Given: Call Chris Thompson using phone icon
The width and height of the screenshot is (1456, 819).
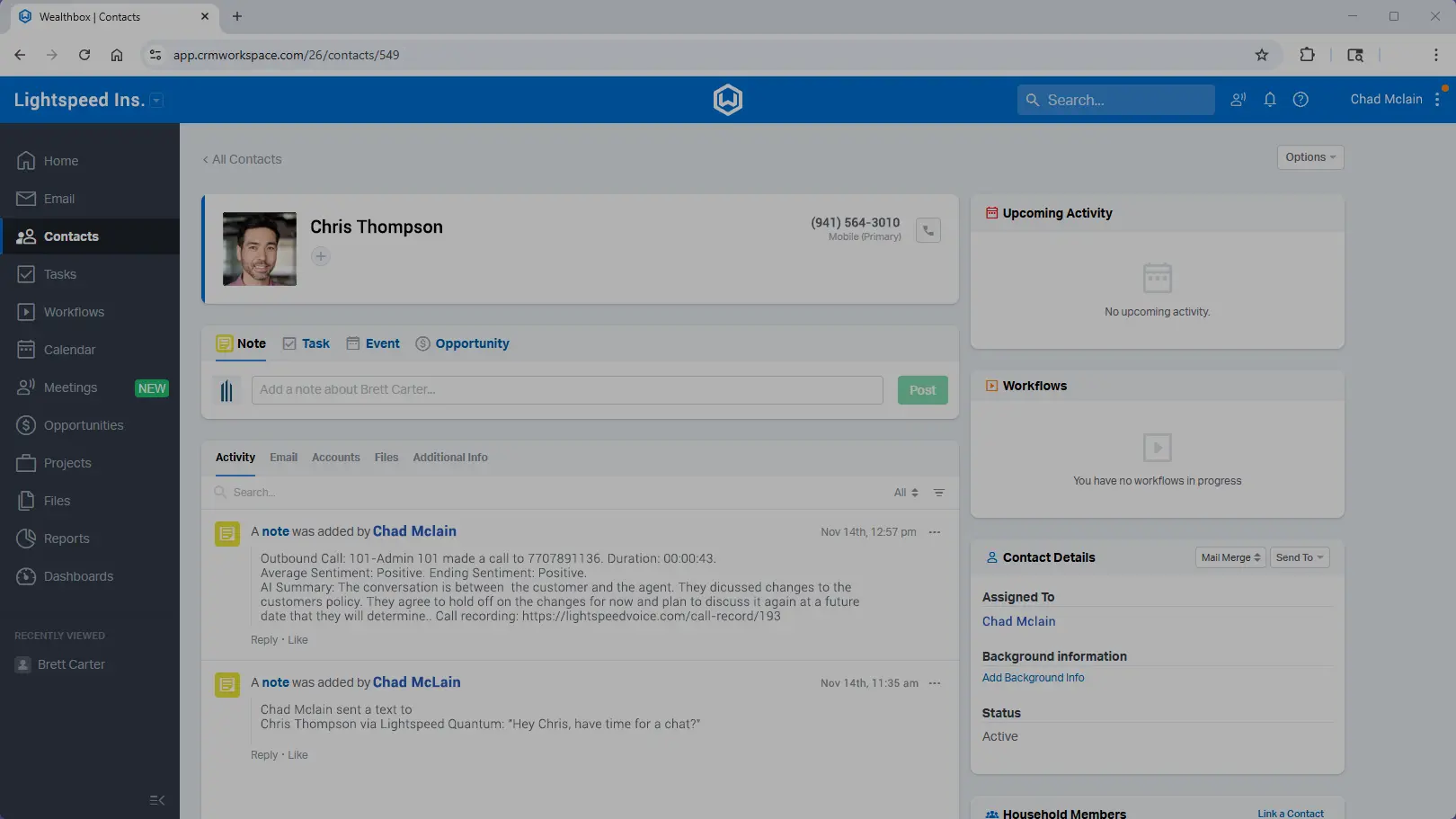Looking at the screenshot, I should point(928,230).
